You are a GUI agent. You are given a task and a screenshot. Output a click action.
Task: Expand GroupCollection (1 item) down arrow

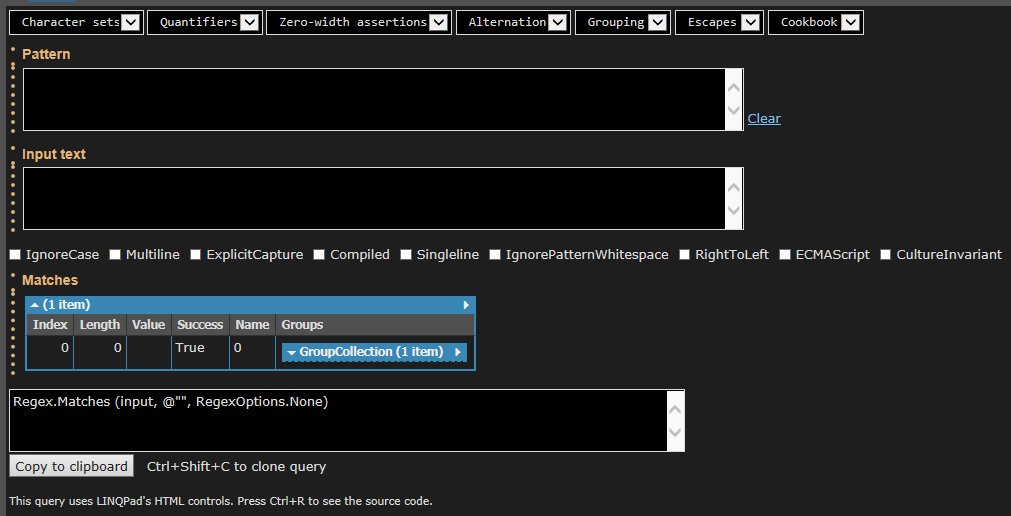tap(291, 352)
